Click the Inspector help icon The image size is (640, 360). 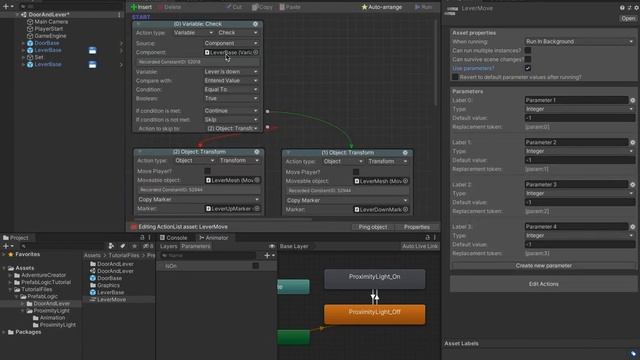pyautogui.click(x=622, y=8)
